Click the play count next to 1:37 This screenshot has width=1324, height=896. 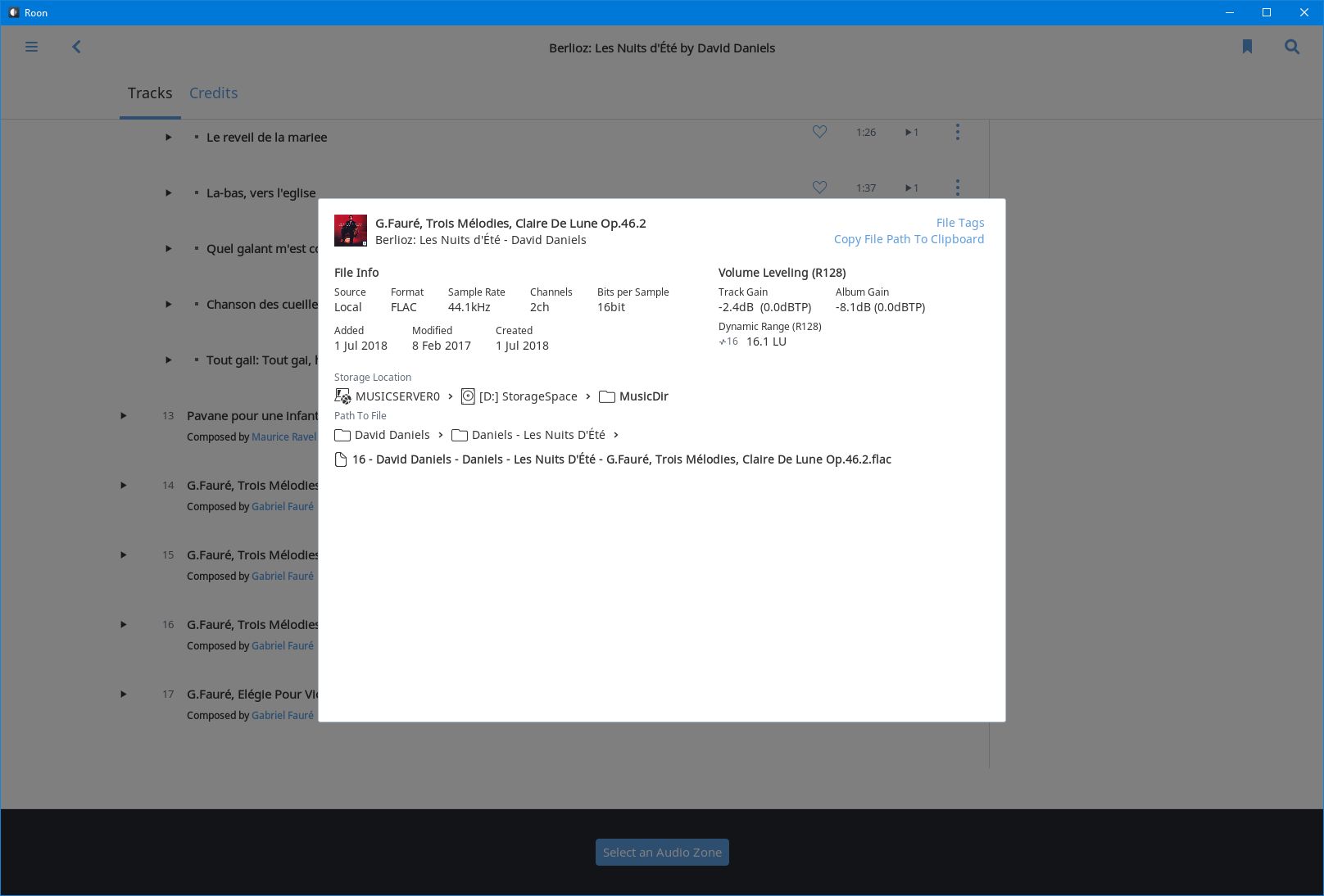pyautogui.click(x=912, y=188)
